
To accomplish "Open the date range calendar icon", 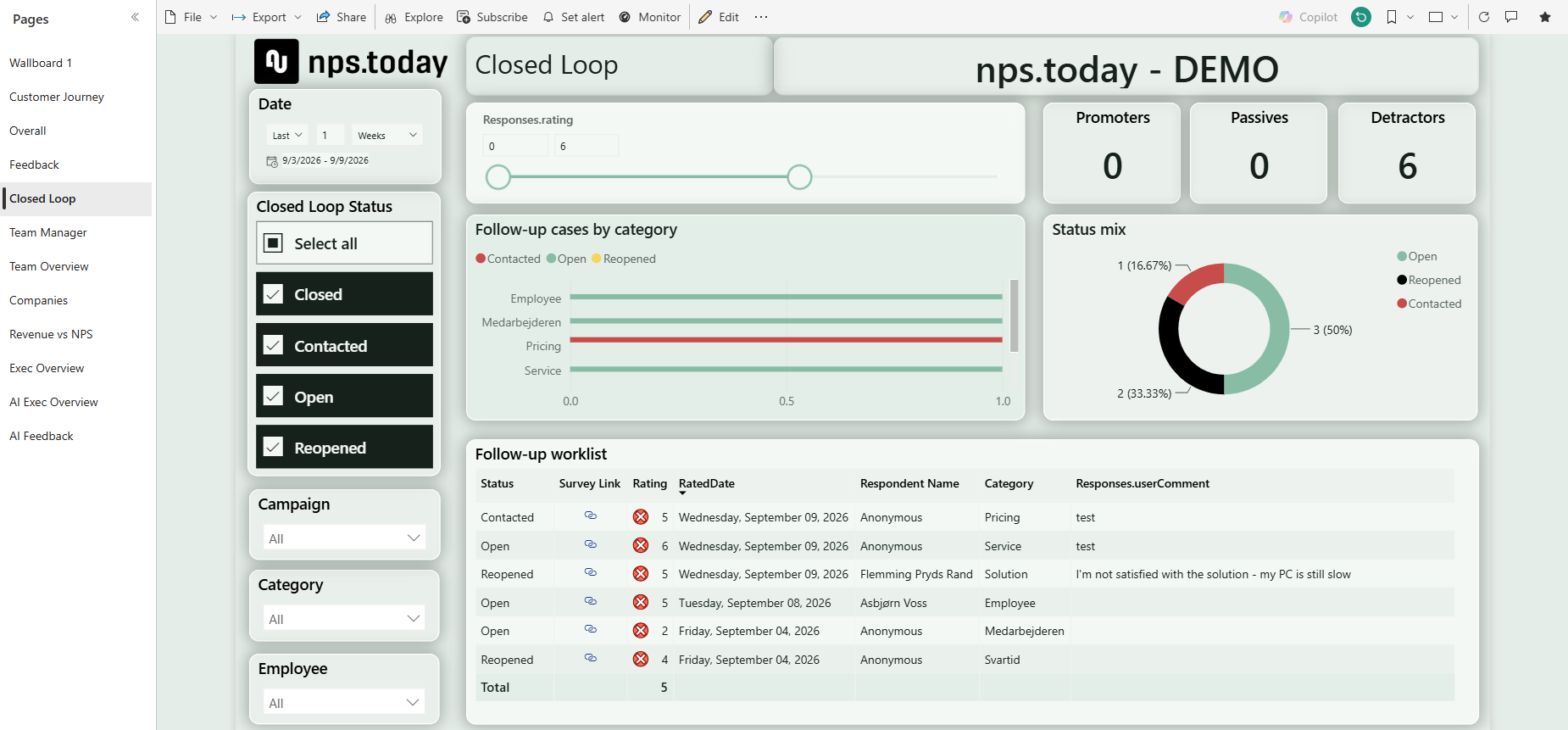I will click(x=272, y=161).
